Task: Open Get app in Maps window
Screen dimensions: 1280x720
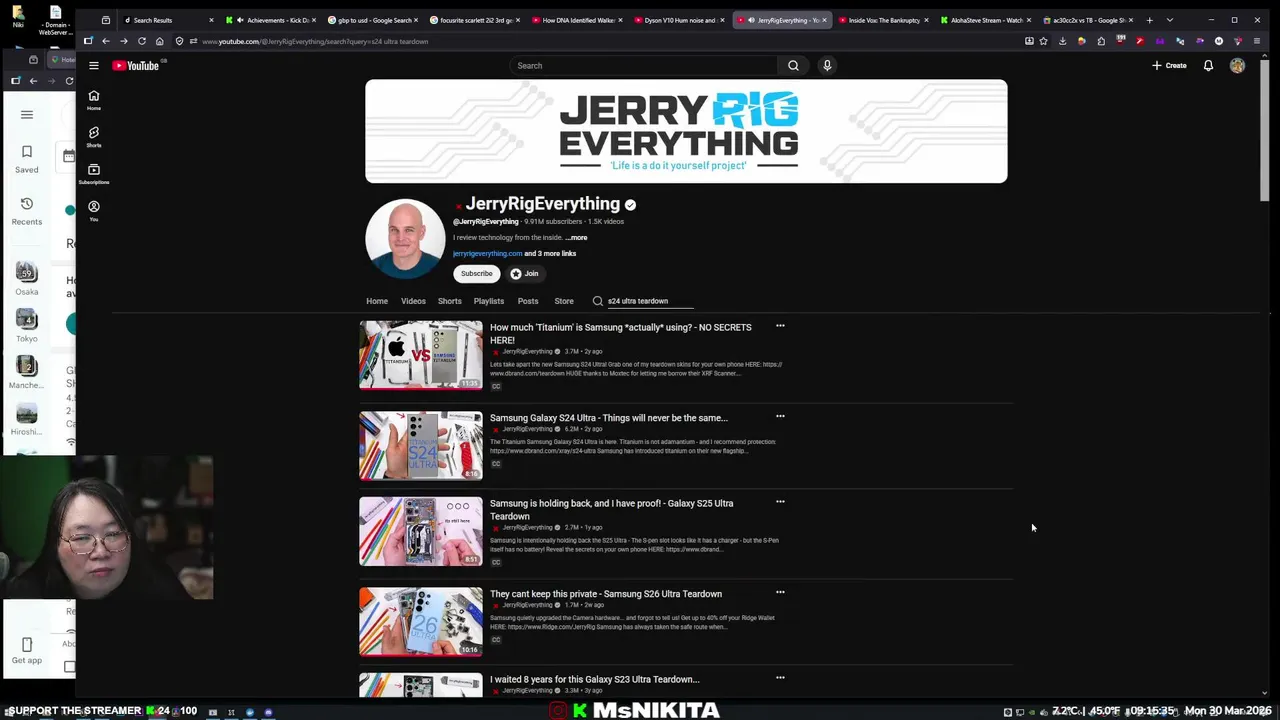Action: click(27, 651)
